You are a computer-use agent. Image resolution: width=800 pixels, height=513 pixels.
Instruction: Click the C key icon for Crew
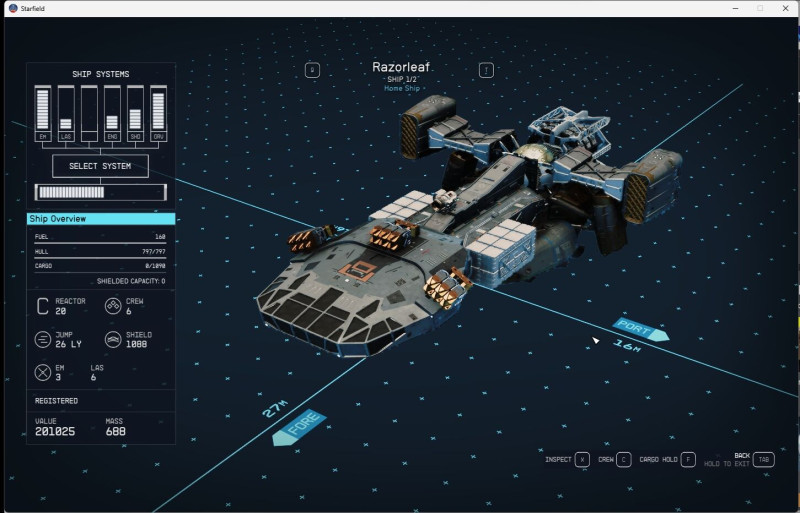point(623,459)
